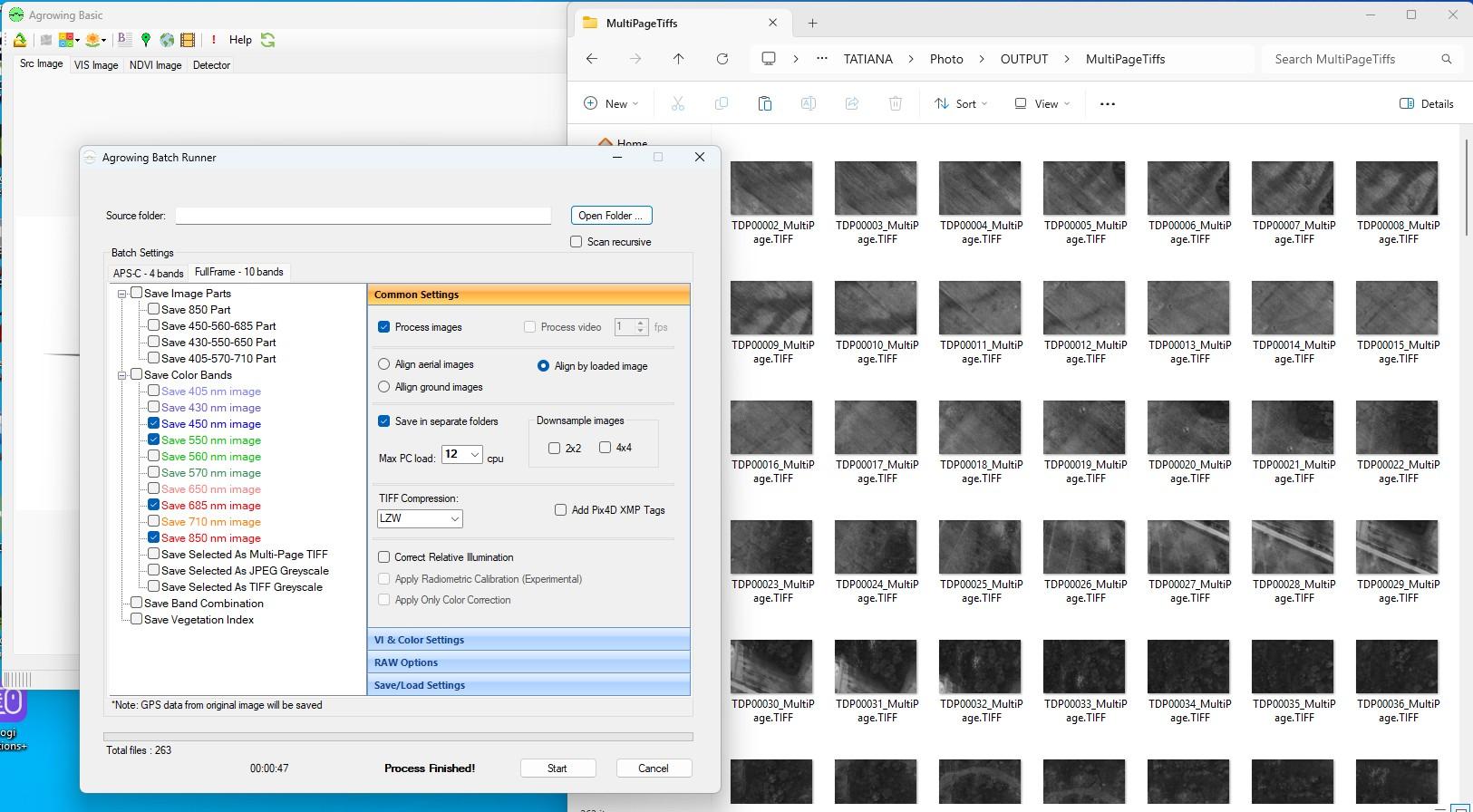1473x812 pixels.
Task: Open a new File Explorer tab
Action: 812,23
